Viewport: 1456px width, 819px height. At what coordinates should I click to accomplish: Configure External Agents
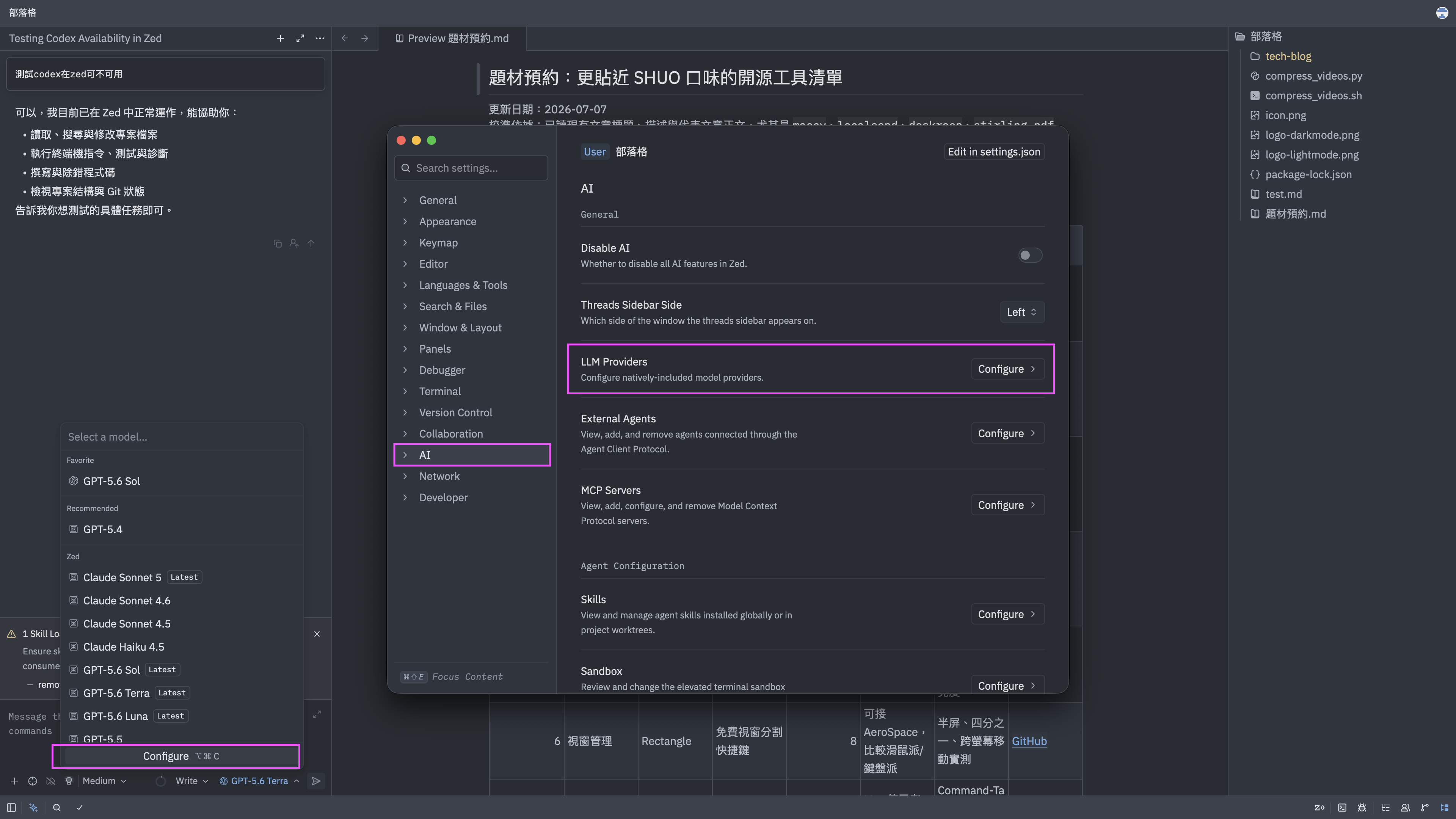point(1007,433)
